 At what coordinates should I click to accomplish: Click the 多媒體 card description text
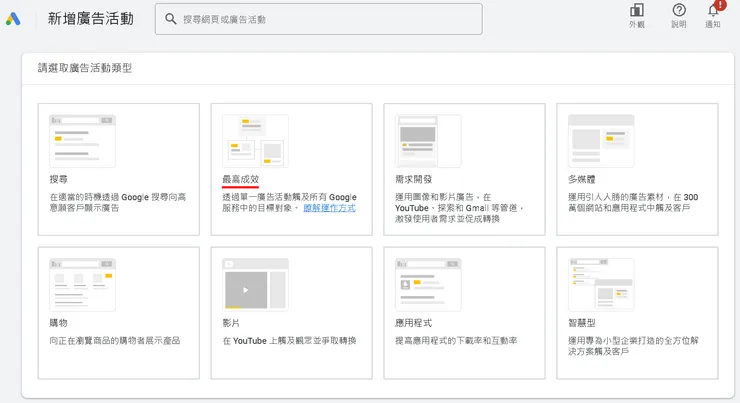coord(633,202)
